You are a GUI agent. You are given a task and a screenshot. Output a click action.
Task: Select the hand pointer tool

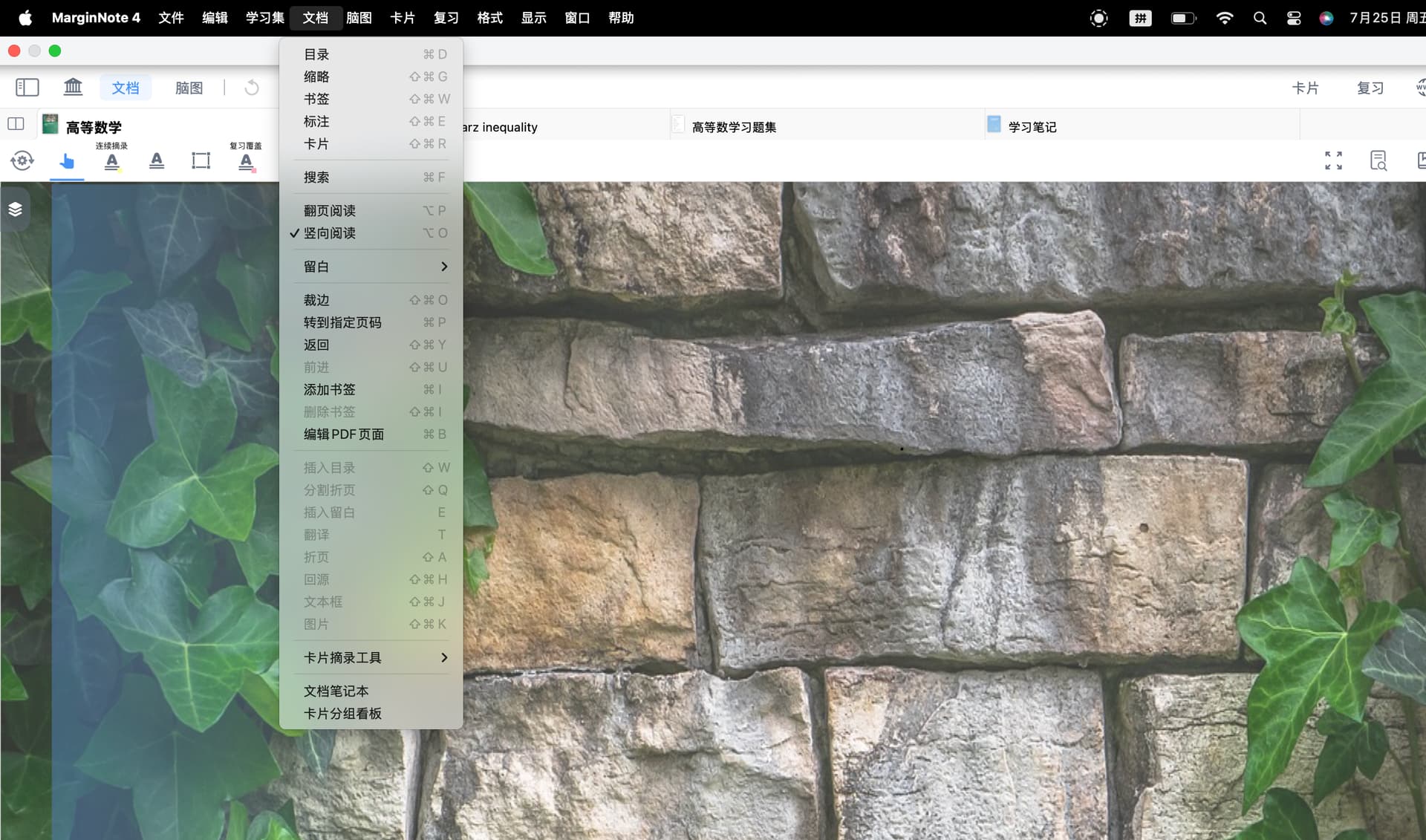click(67, 160)
